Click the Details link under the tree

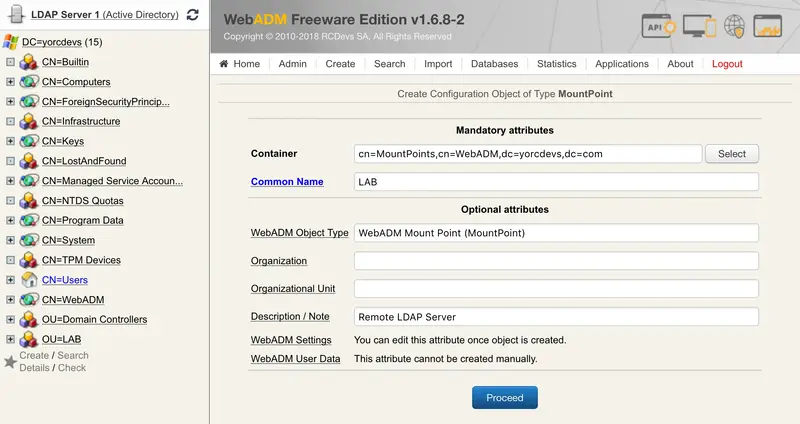[34, 367]
